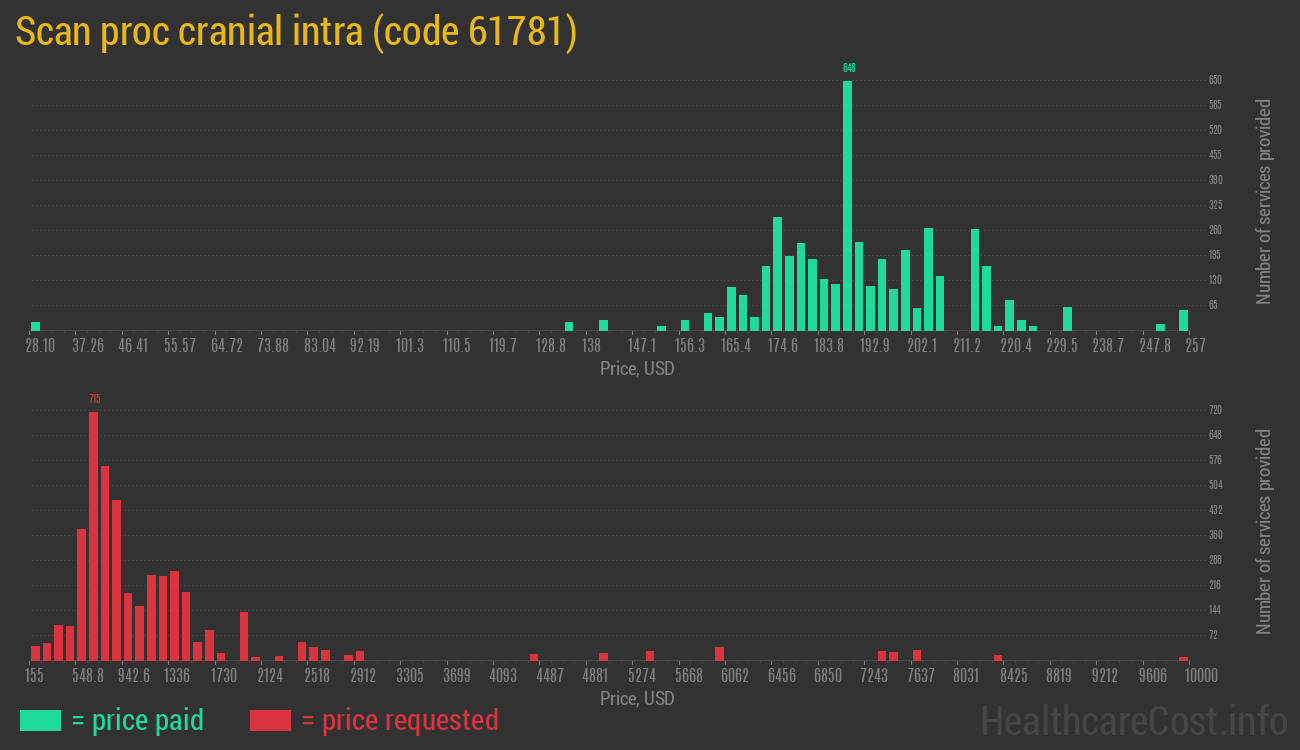1300x750 pixels.
Task: Select the tallest red bar labeled 715
Action: (93, 535)
